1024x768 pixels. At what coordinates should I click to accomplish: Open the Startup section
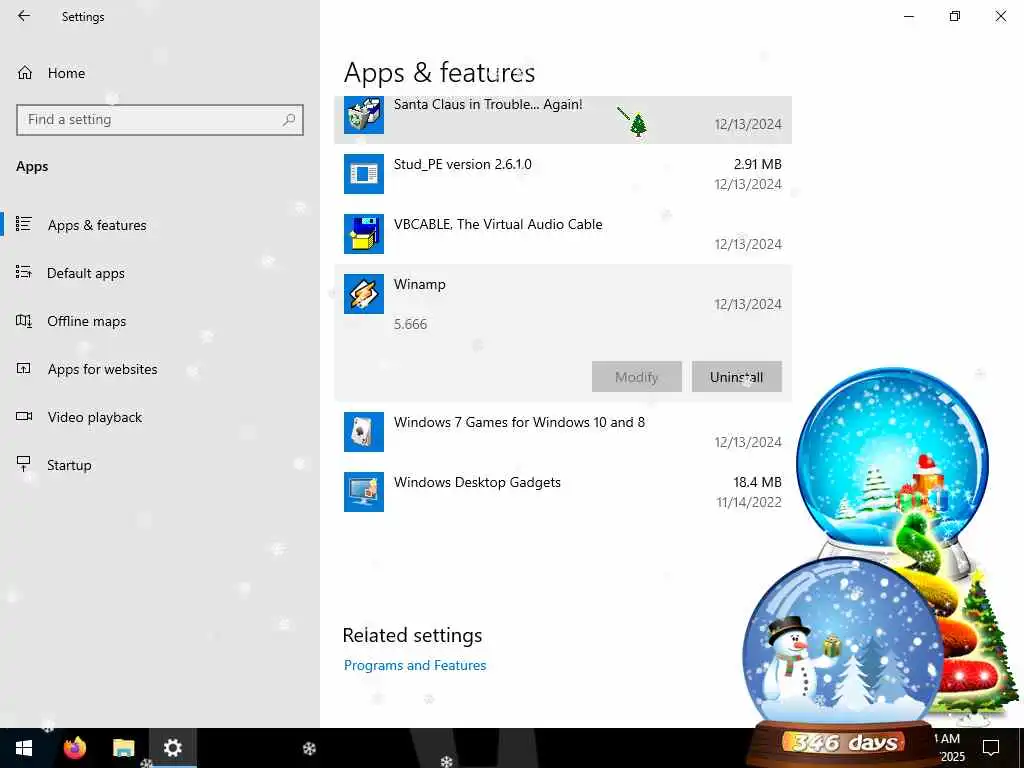pos(69,465)
